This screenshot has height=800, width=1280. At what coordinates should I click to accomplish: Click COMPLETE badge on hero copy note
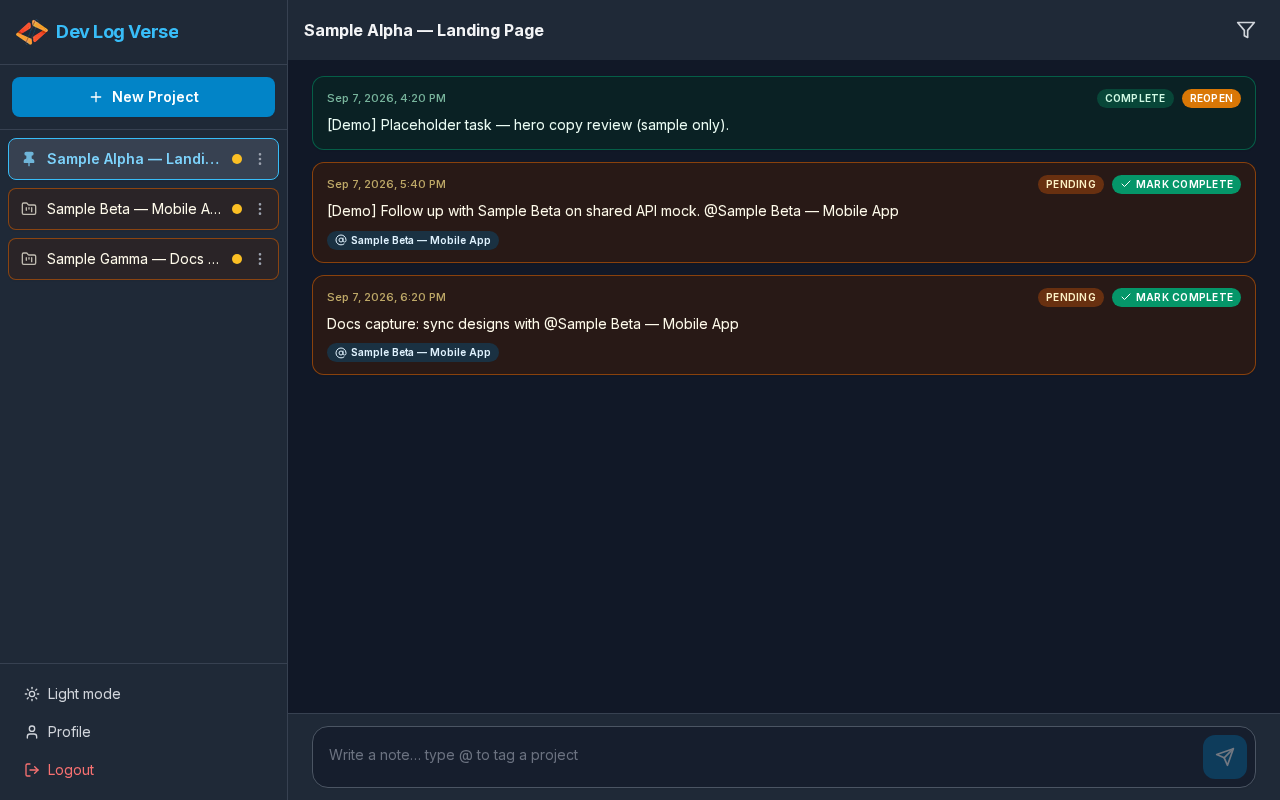pyautogui.click(x=1135, y=98)
